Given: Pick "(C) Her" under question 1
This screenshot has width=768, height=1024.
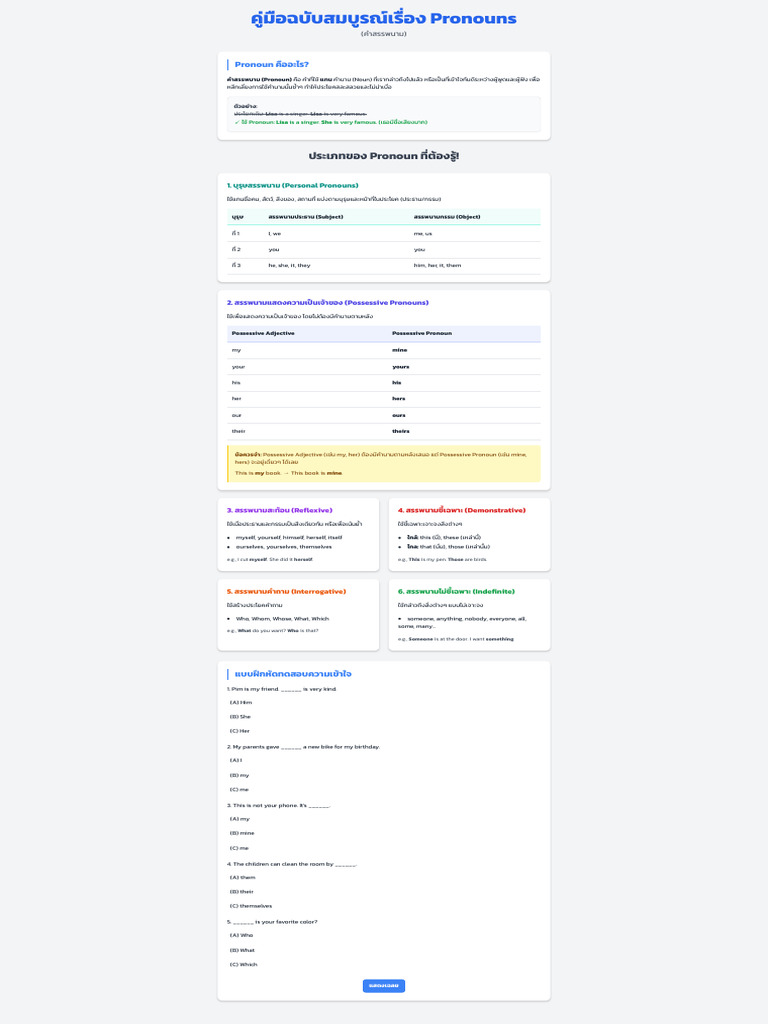Looking at the screenshot, I should [241, 730].
